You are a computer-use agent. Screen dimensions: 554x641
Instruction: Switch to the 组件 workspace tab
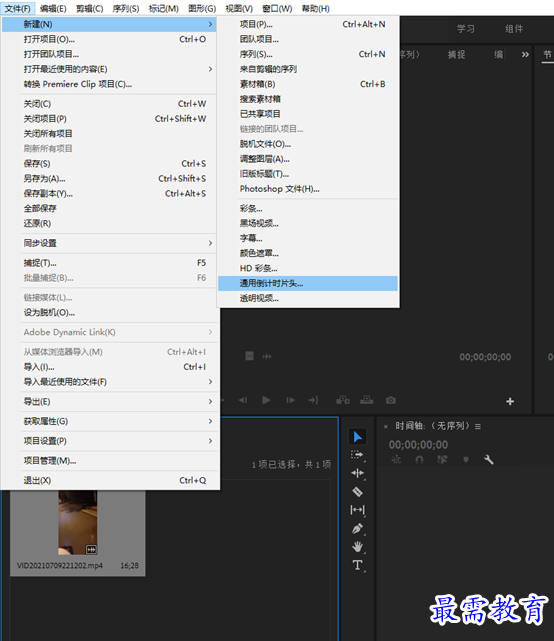514,29
